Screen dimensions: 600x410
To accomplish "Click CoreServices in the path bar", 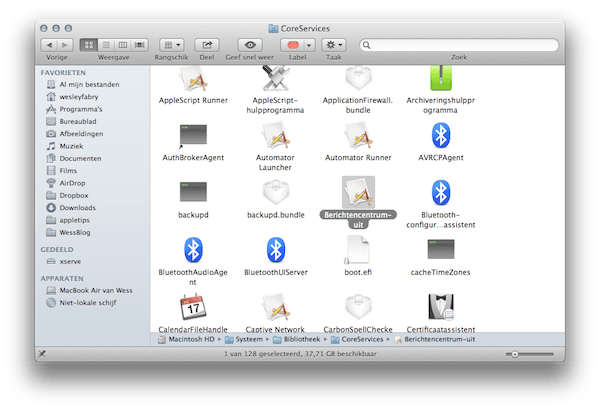I will pyautogui.click(x=357, y=340).
